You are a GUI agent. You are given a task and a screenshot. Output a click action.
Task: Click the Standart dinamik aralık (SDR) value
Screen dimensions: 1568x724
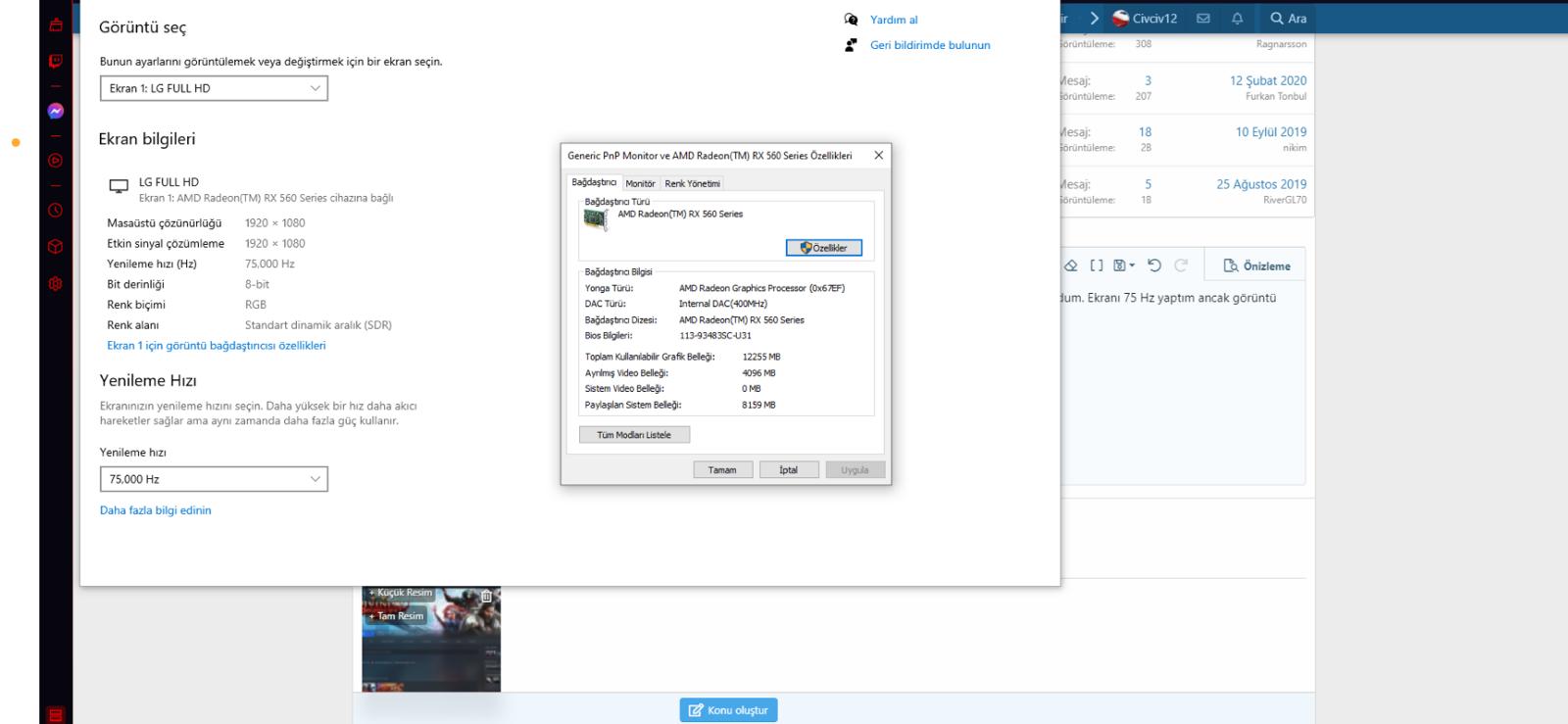click(x=318, y=325)
